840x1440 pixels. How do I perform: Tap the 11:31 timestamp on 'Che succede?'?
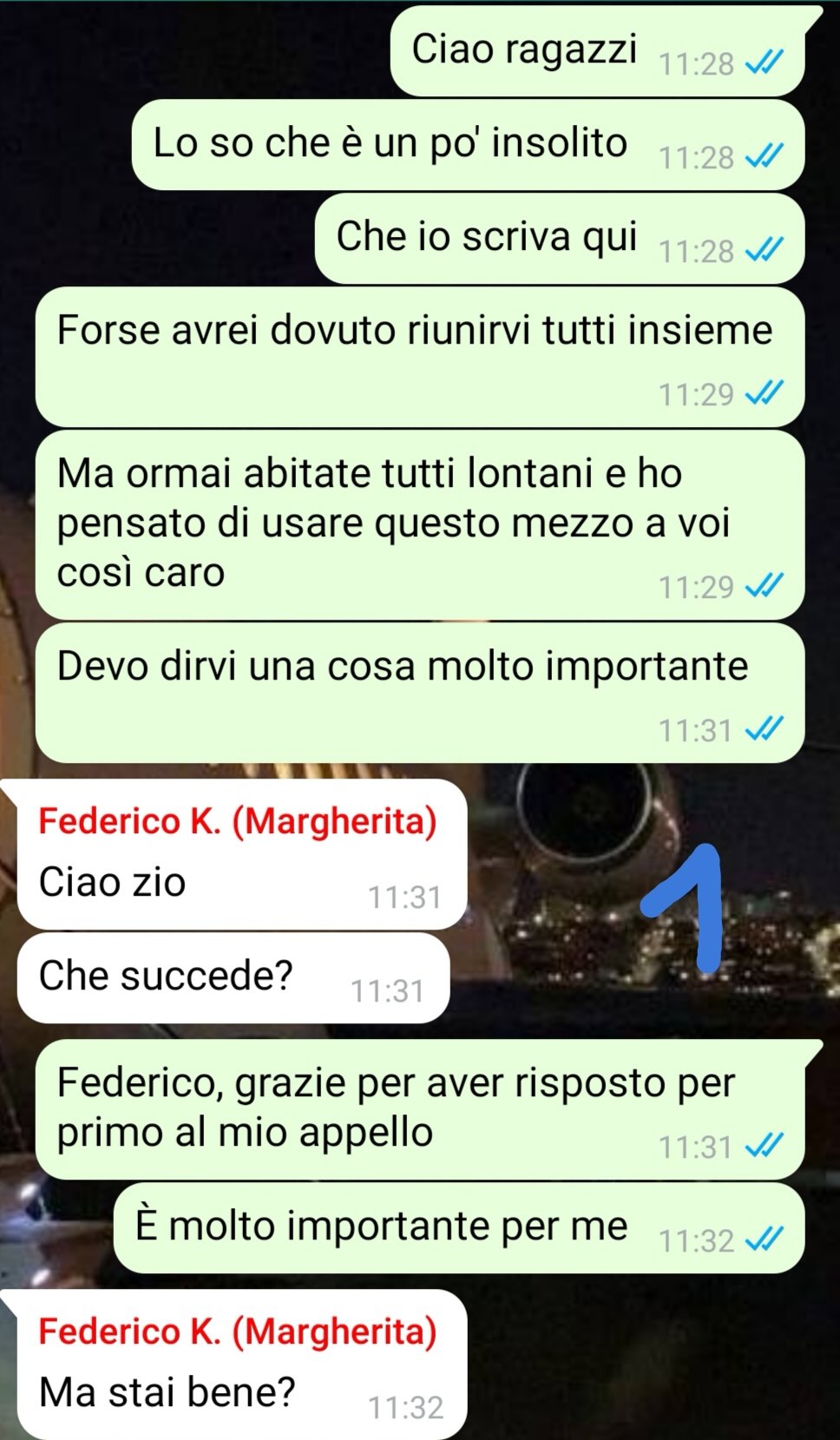tap(387, 990)
